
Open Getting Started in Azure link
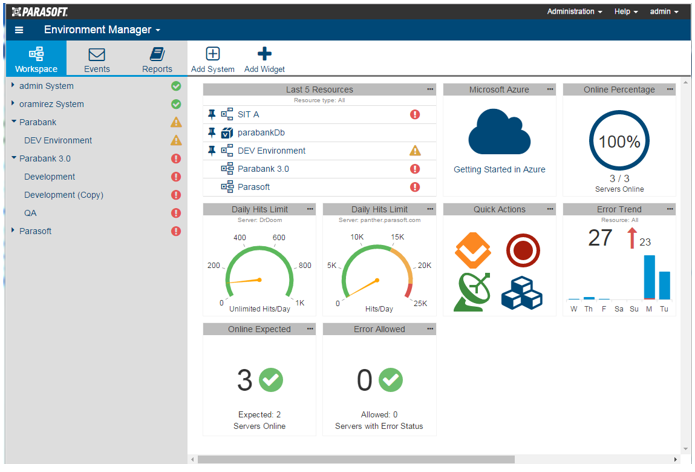[499, 169]
